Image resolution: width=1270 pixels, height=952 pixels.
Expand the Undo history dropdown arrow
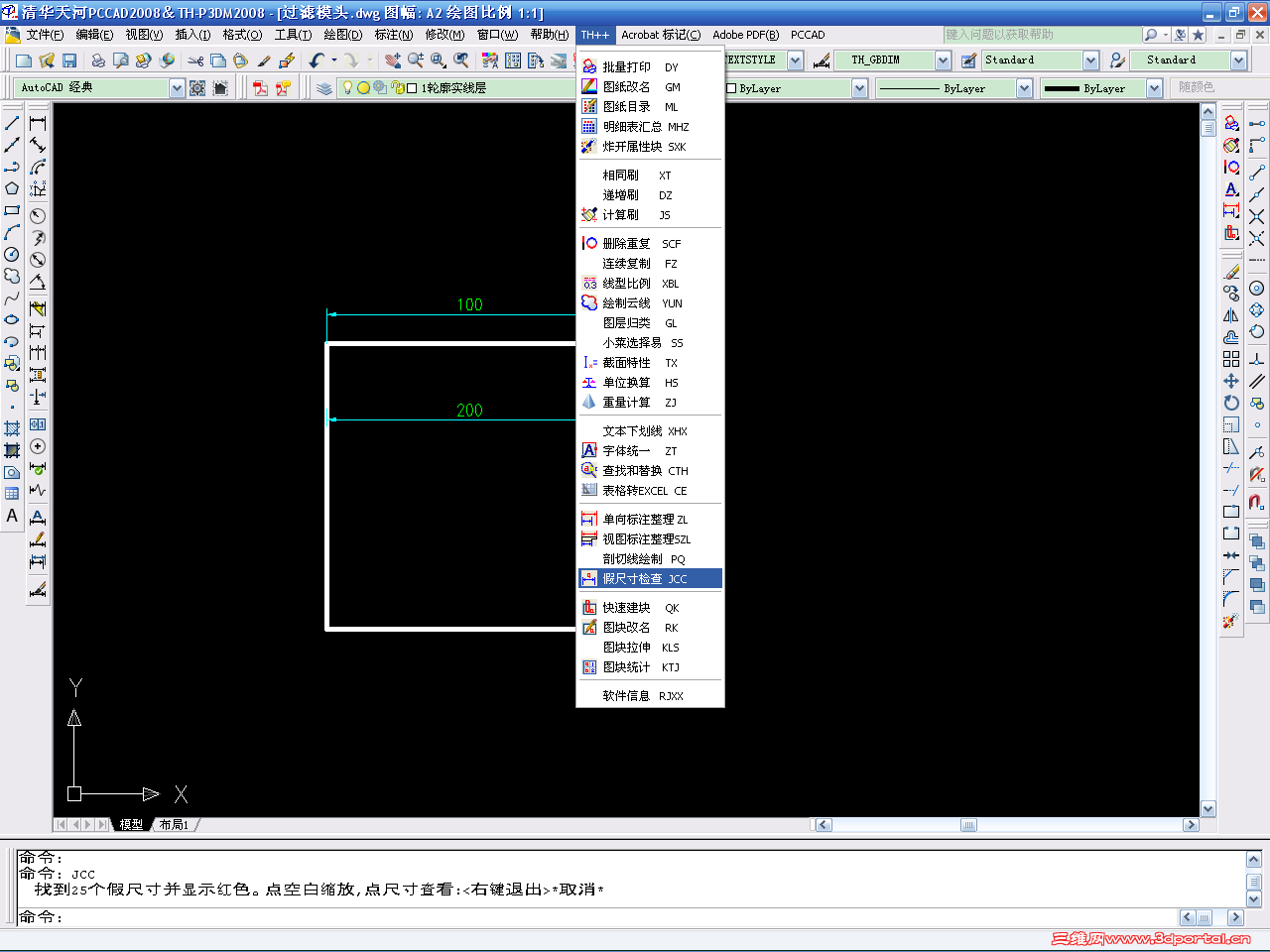334,60
